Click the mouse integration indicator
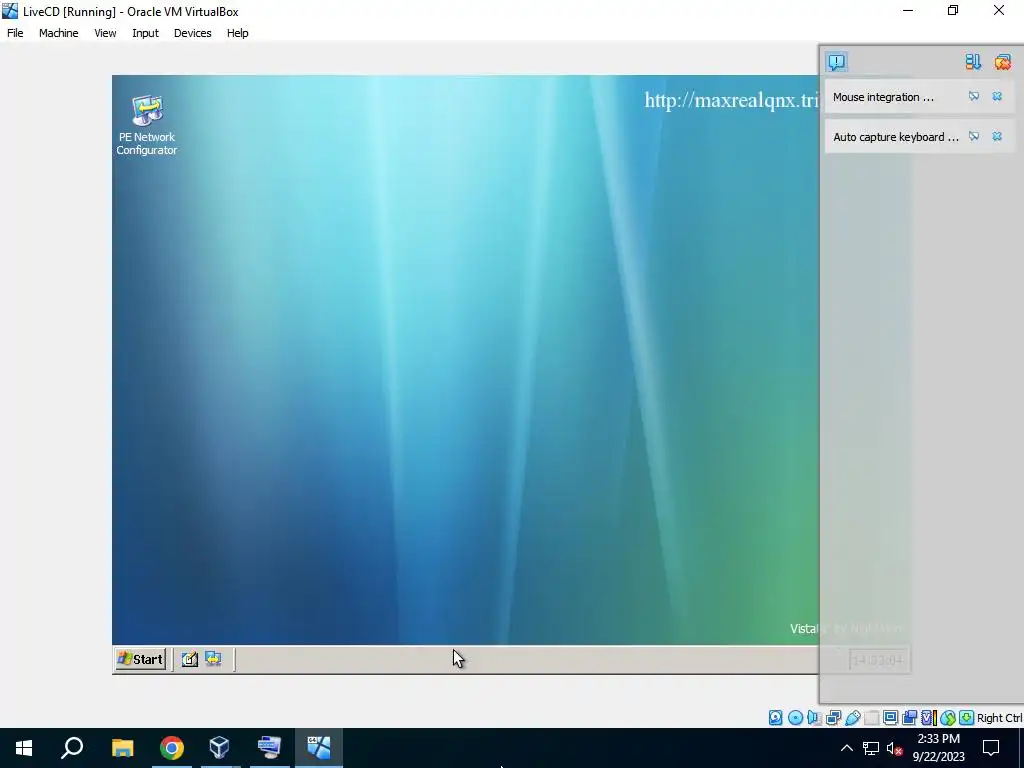The height and width of the screenshot is (768, 1024). [948, 718]
